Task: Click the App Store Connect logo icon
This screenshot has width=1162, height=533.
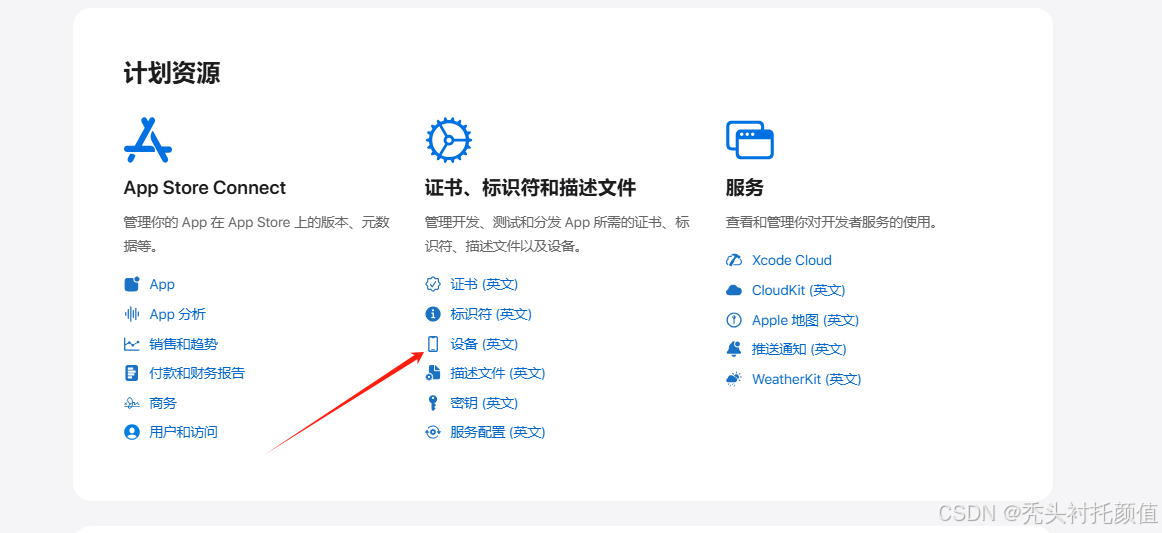Action: [147, 140]
